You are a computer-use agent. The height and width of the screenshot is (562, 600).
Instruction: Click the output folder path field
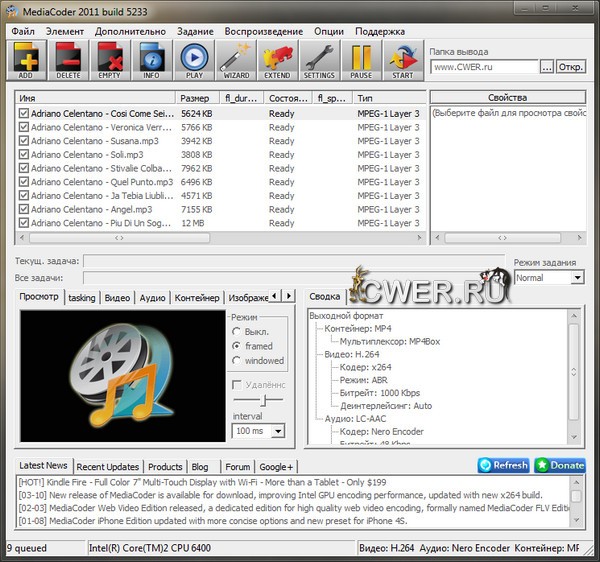(x=484, y=67)
